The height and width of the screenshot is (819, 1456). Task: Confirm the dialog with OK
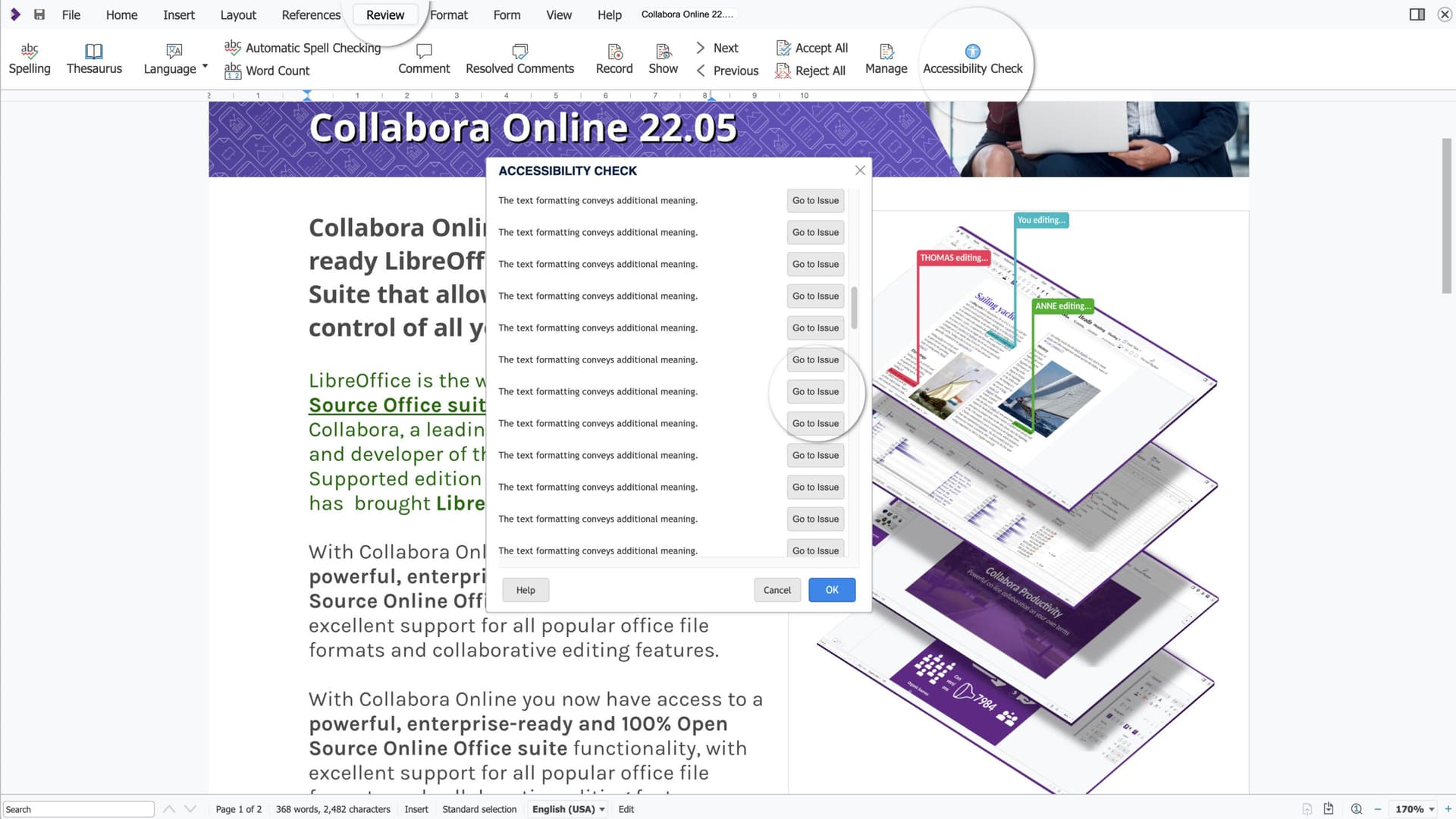coord(832,590)
